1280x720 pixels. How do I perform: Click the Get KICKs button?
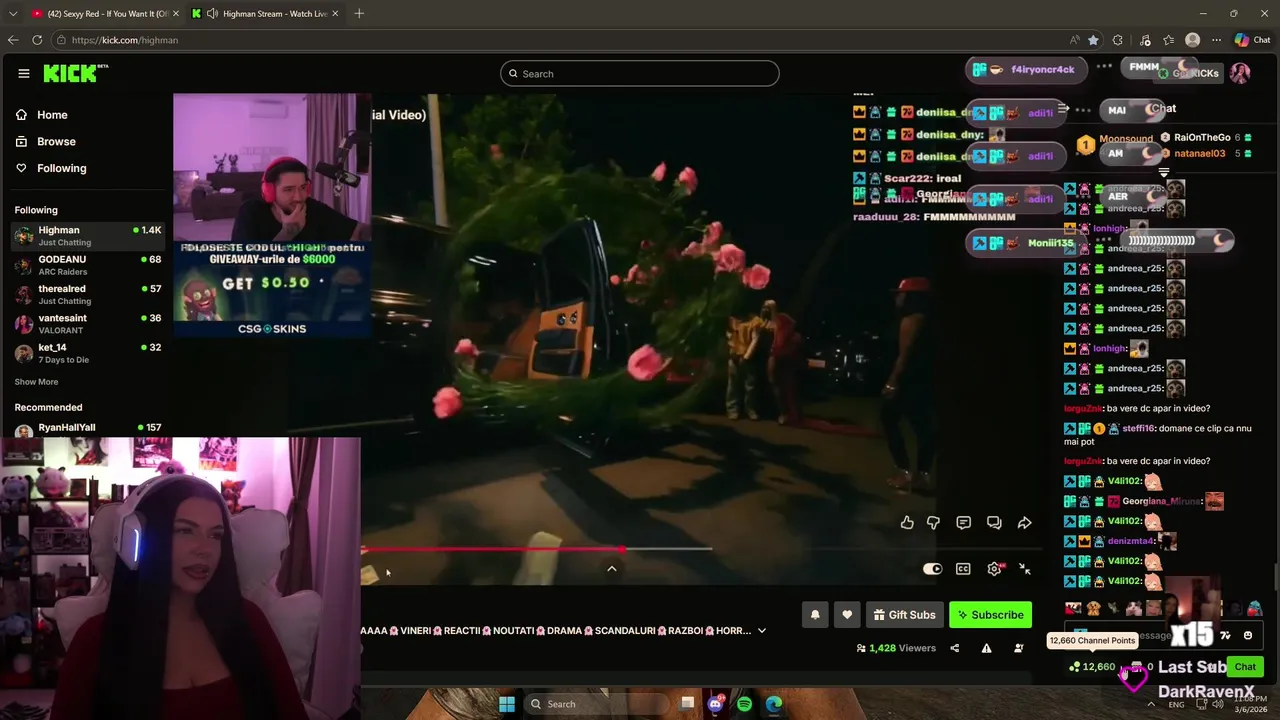(1189, 73)
